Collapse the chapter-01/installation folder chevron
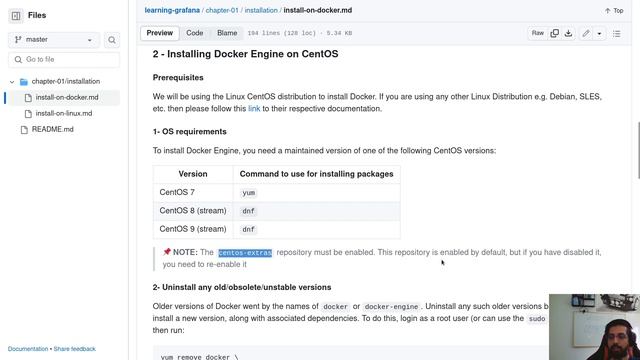The image size is (640, 360). coord(12,82)
